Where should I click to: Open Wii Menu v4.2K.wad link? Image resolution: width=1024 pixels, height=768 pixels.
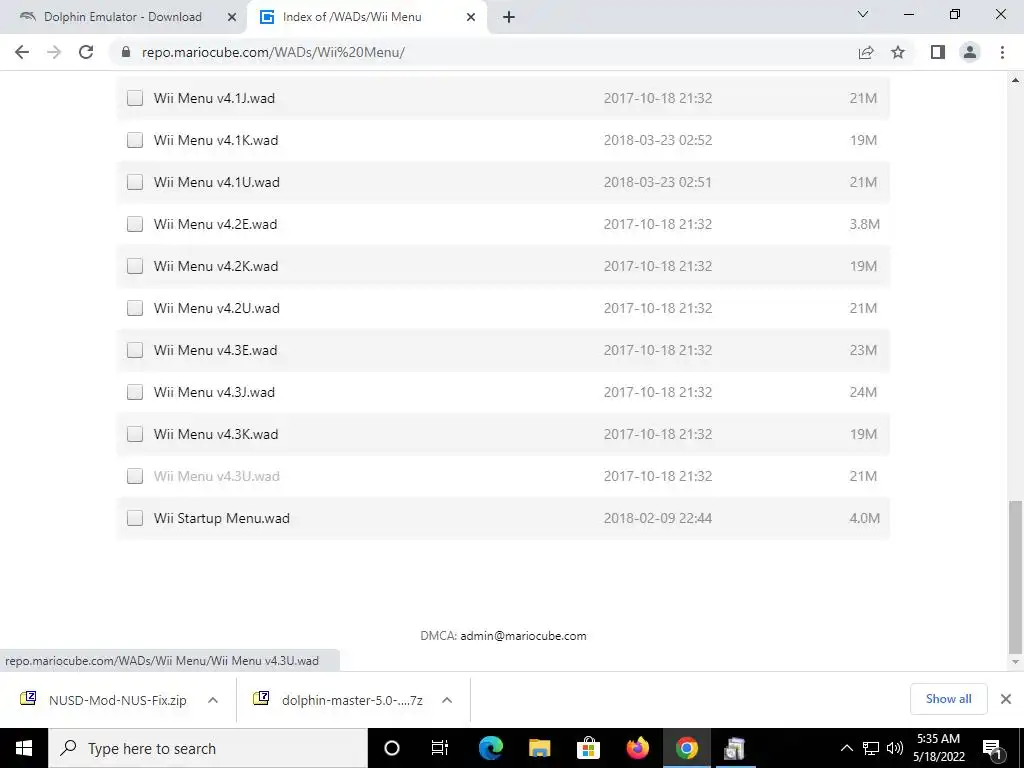click(x=216, y=266)
